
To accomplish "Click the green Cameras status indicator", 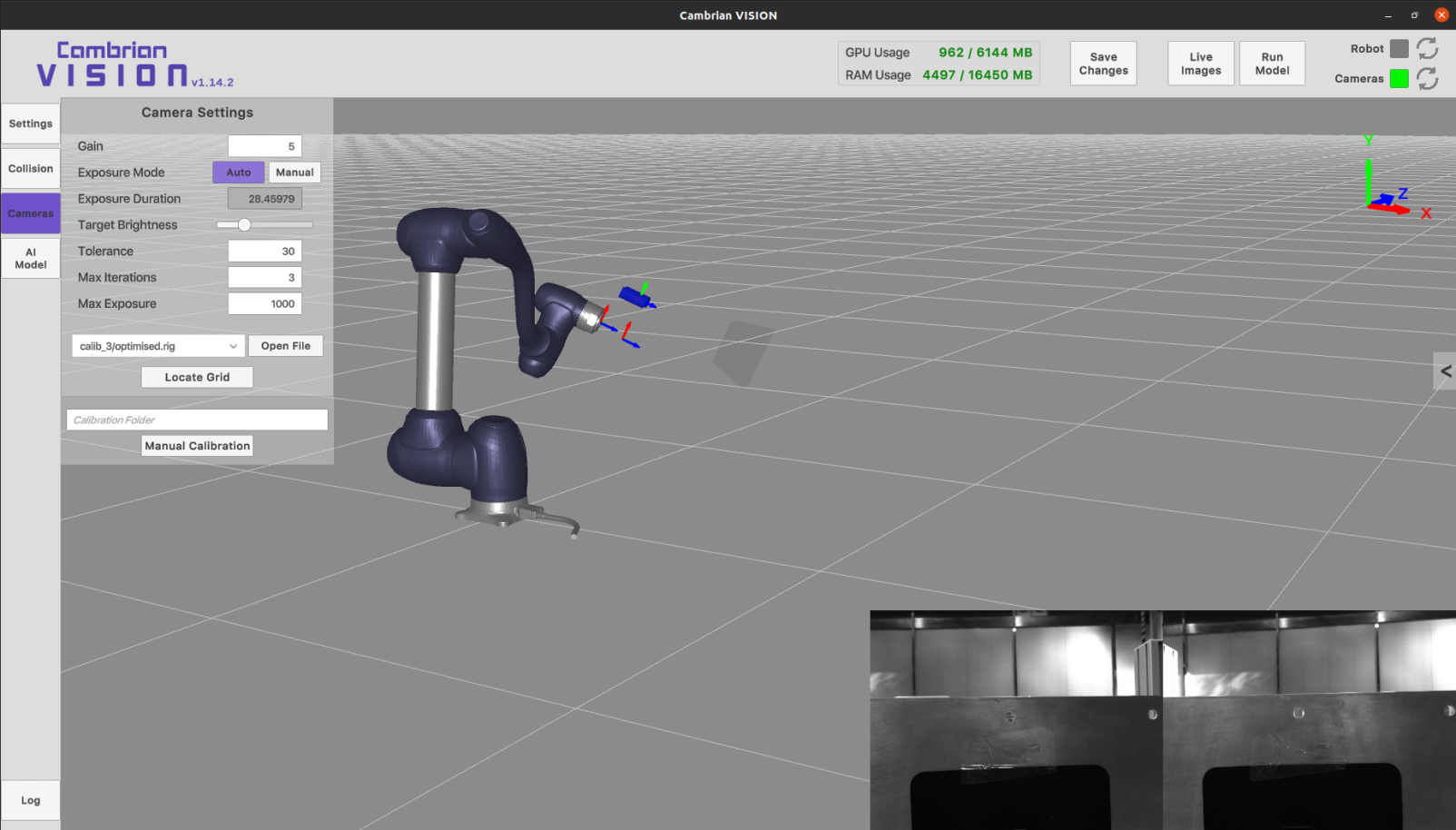I will tap(1399, 79).
